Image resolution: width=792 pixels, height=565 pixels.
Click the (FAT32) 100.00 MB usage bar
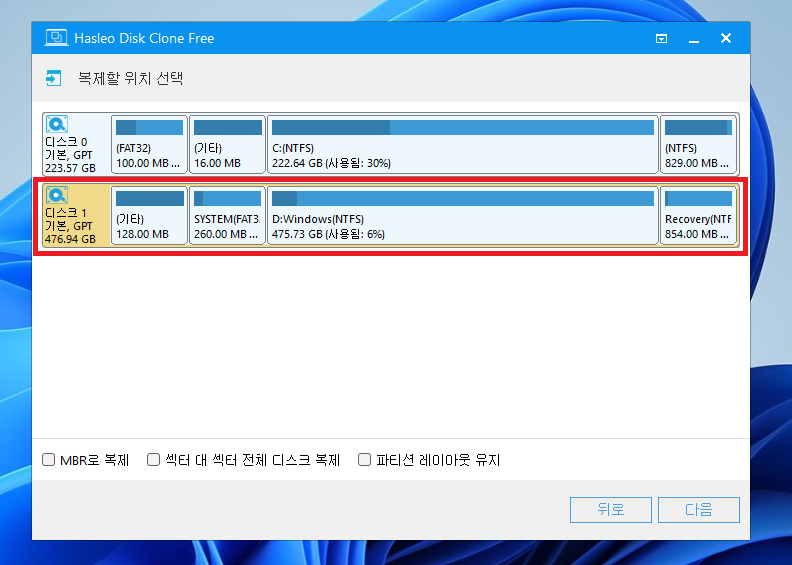click(150, 127)
